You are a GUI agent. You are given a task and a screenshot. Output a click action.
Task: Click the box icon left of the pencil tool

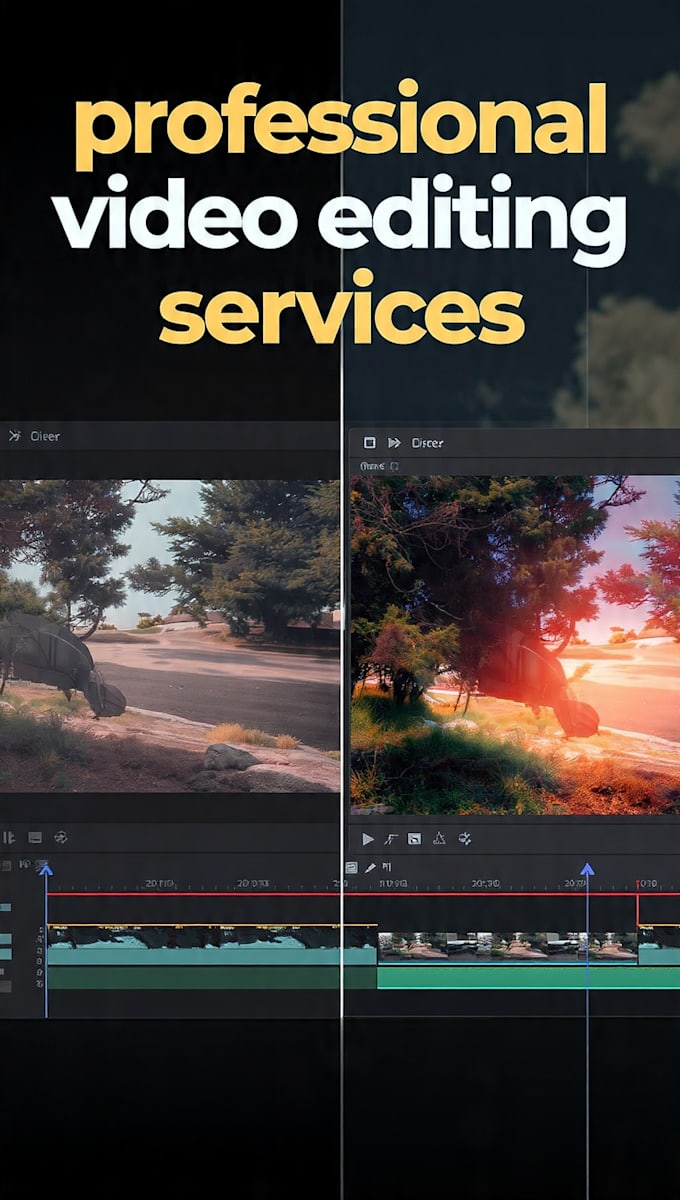point(351,868)
